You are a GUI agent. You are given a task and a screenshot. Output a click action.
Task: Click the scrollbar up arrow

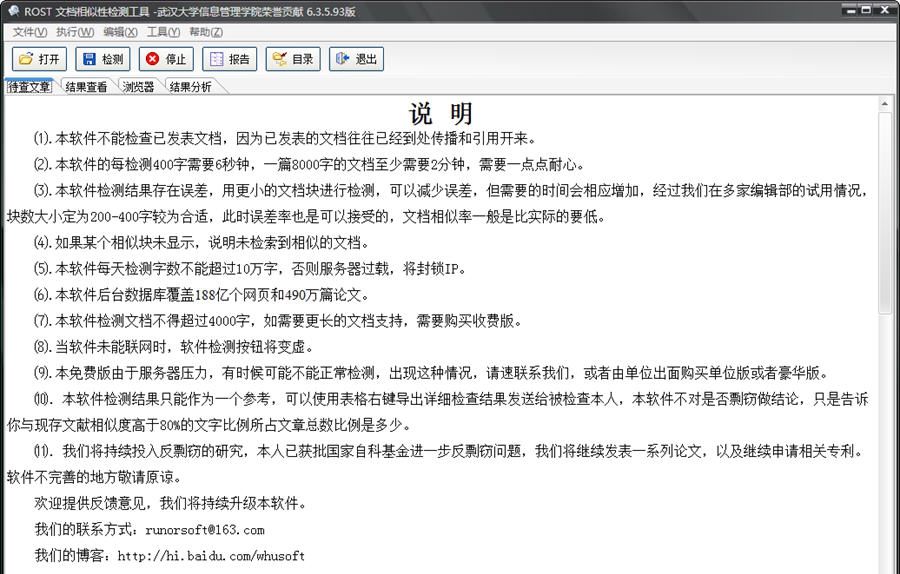point(885,104)
